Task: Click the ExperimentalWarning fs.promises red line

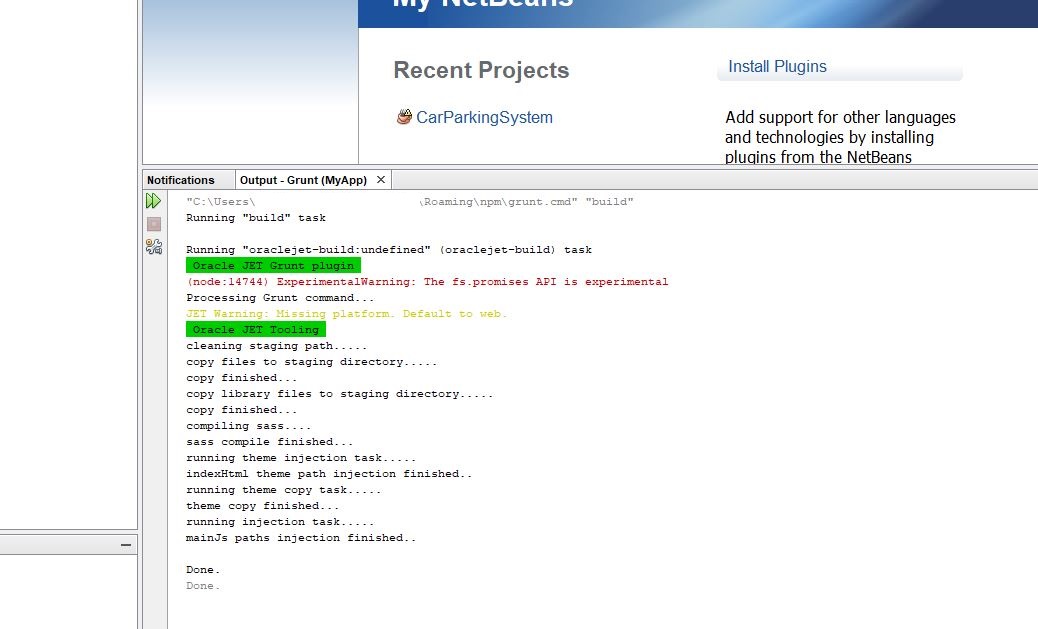Action: (427, 282)
